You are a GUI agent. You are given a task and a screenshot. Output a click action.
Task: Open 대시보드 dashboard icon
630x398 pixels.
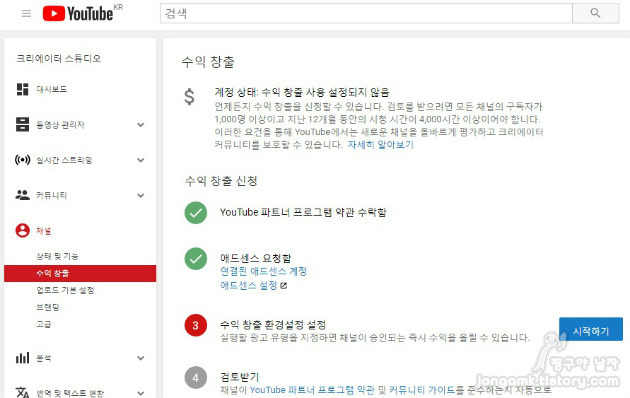pos(22,89)
